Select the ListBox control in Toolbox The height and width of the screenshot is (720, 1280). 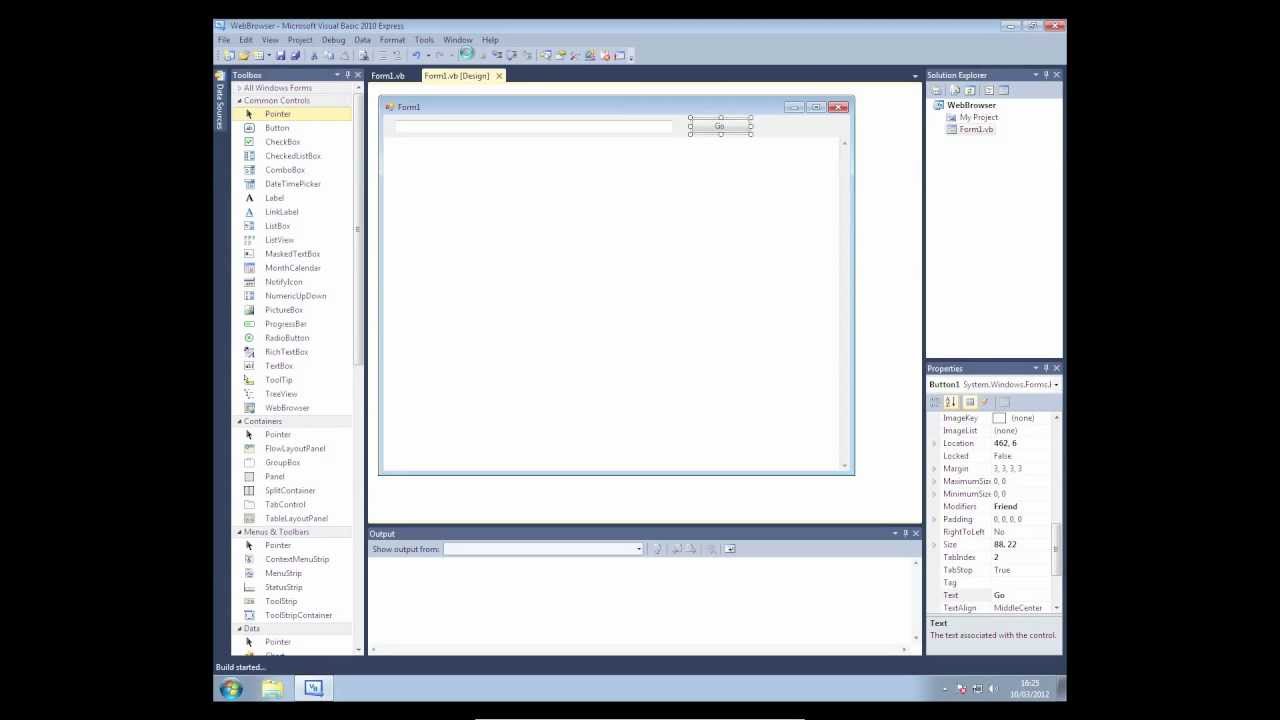[277, 226]
